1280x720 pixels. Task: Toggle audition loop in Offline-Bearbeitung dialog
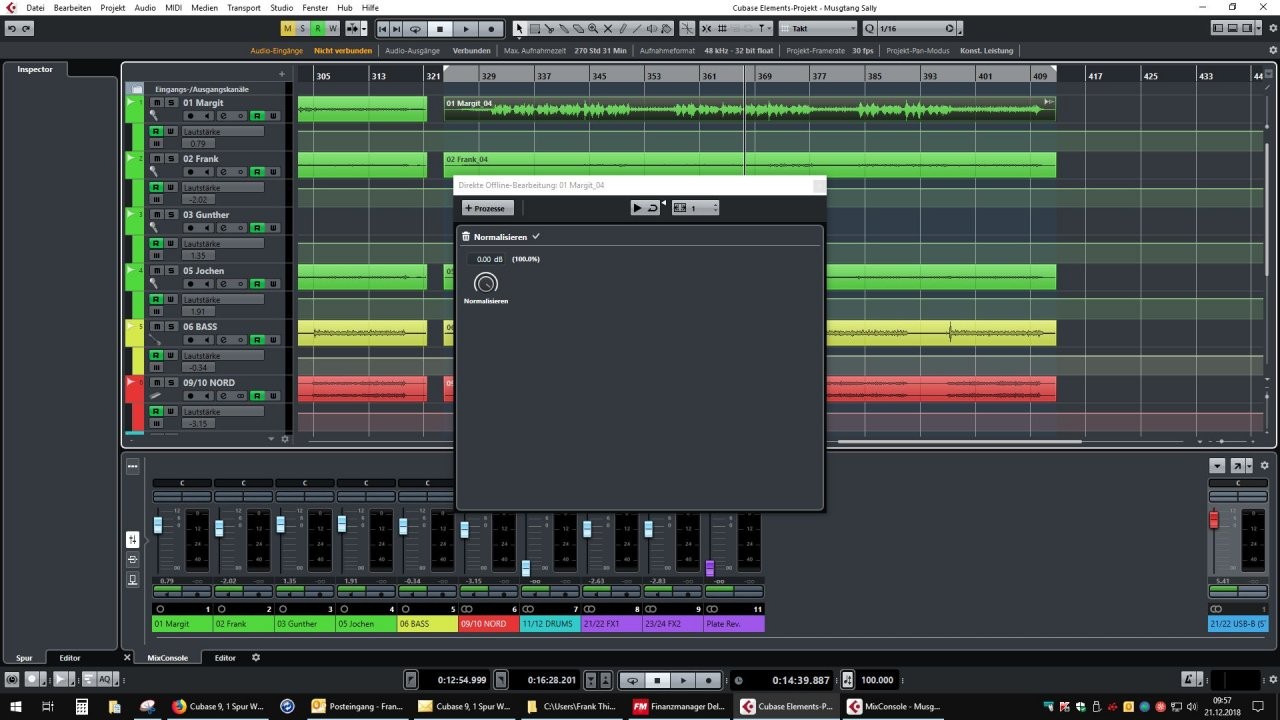coord(653,208)
